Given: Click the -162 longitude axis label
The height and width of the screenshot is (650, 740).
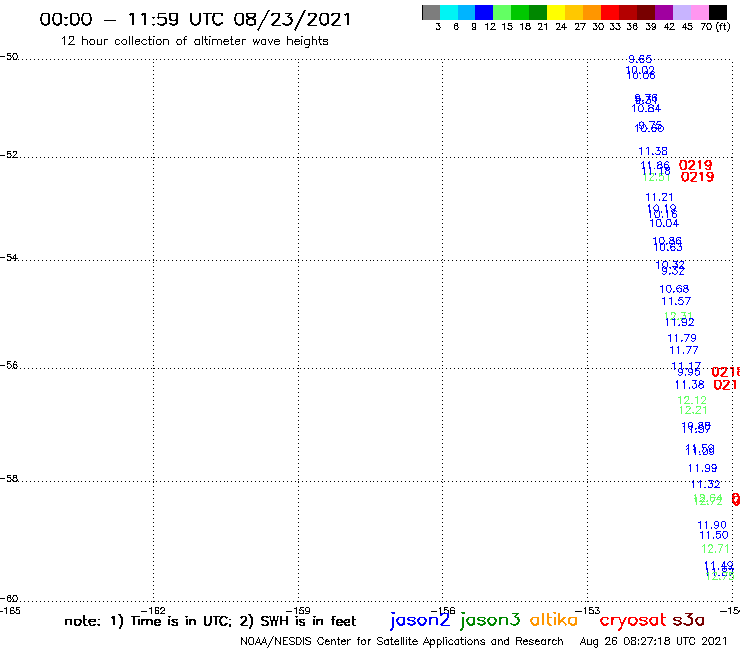Looking at the screenshot, I should [154, 610].
